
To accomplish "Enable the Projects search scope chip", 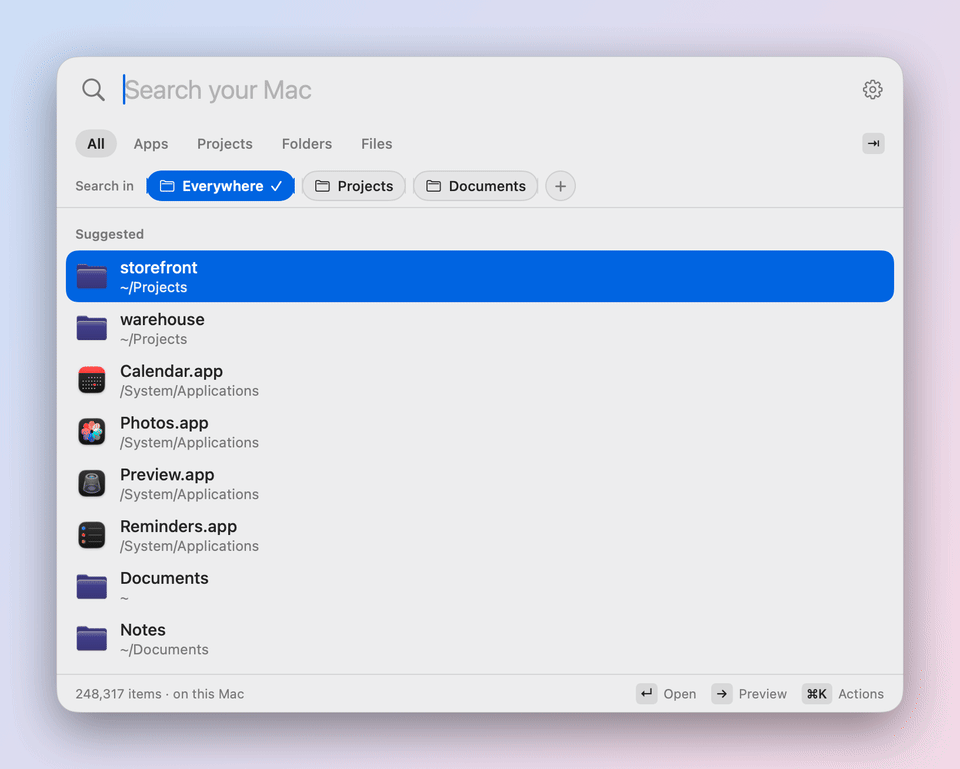I will pyautogui.click(x=354, y=186).
